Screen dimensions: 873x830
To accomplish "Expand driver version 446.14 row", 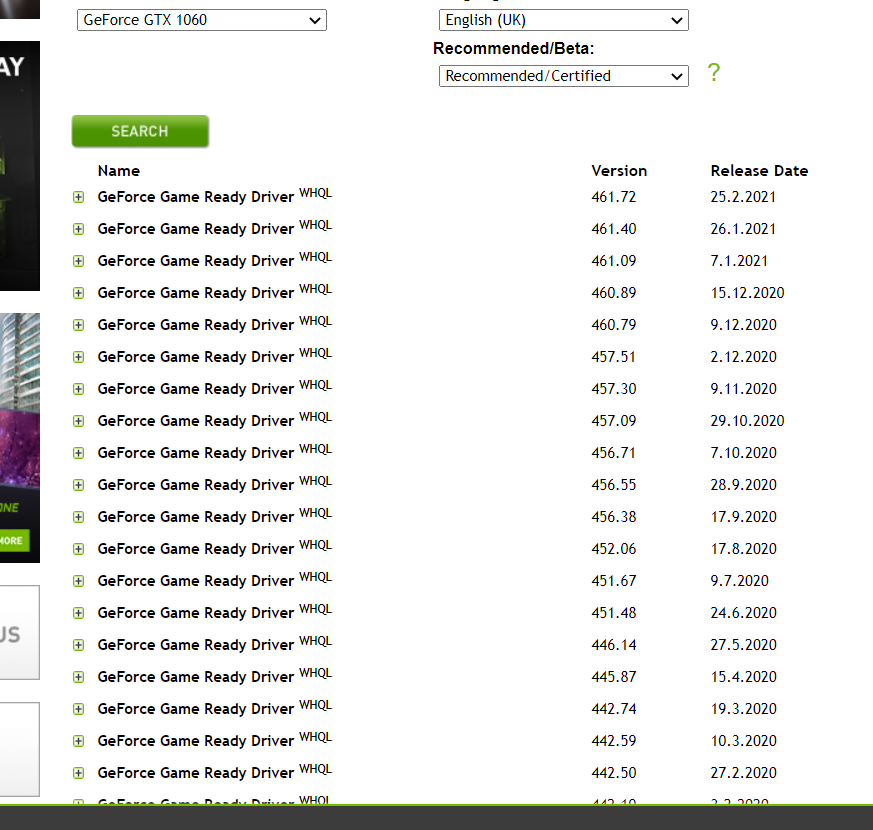I will pyautogui.click(x=79, y=645).
